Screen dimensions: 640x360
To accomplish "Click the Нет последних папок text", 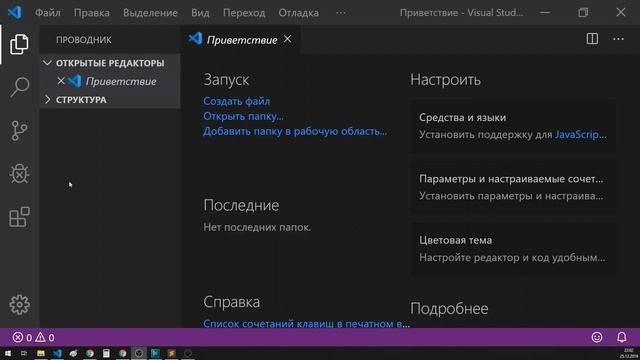I will [257, 227].
